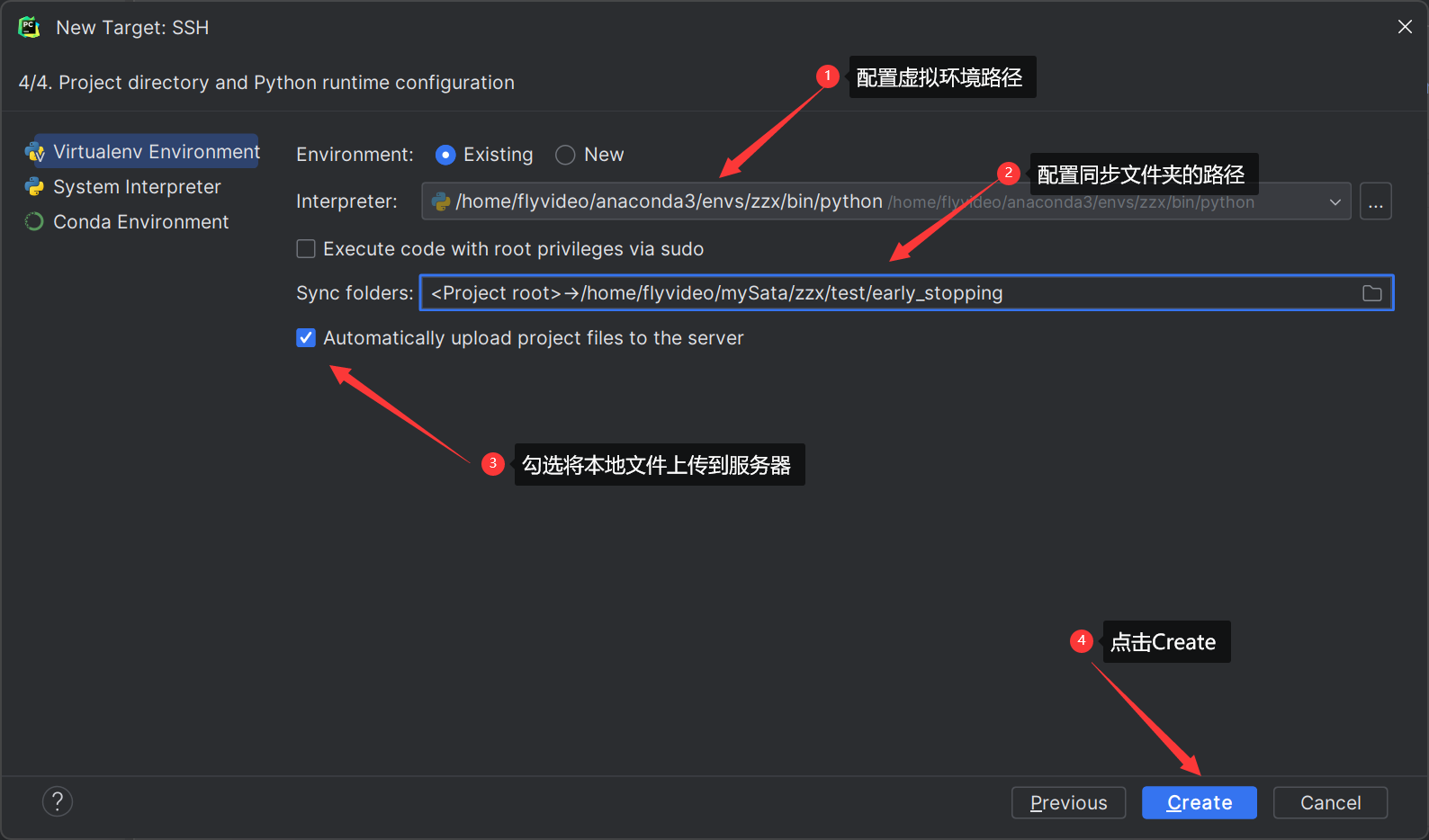Image resolution: width=1429 pixels, height=840 pixels.
Task: Open the Interpreter path dropdown
Action: 885,201
